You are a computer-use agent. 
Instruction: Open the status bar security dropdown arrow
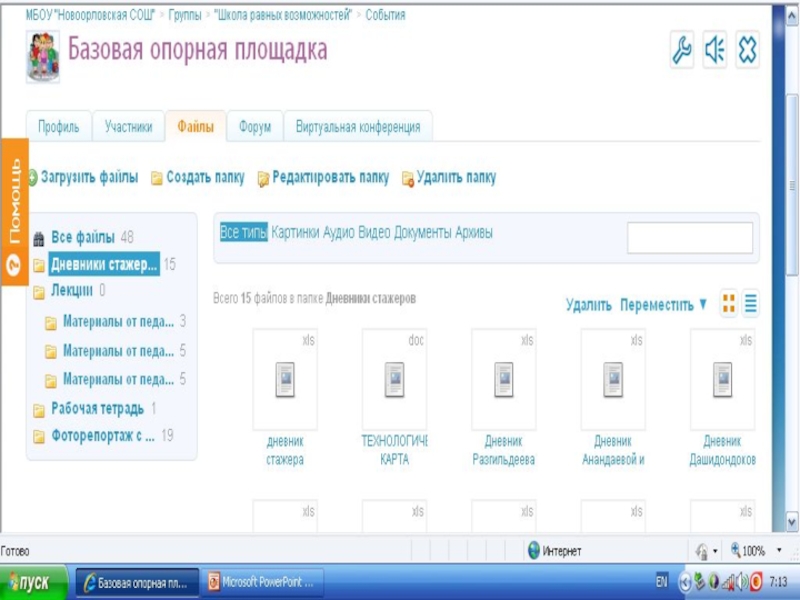pos(715,551)
